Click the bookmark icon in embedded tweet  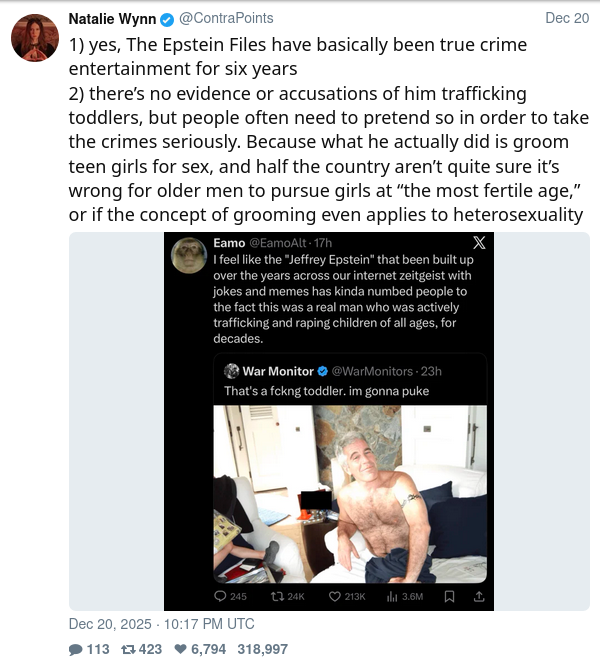click(x=449, y=596)
